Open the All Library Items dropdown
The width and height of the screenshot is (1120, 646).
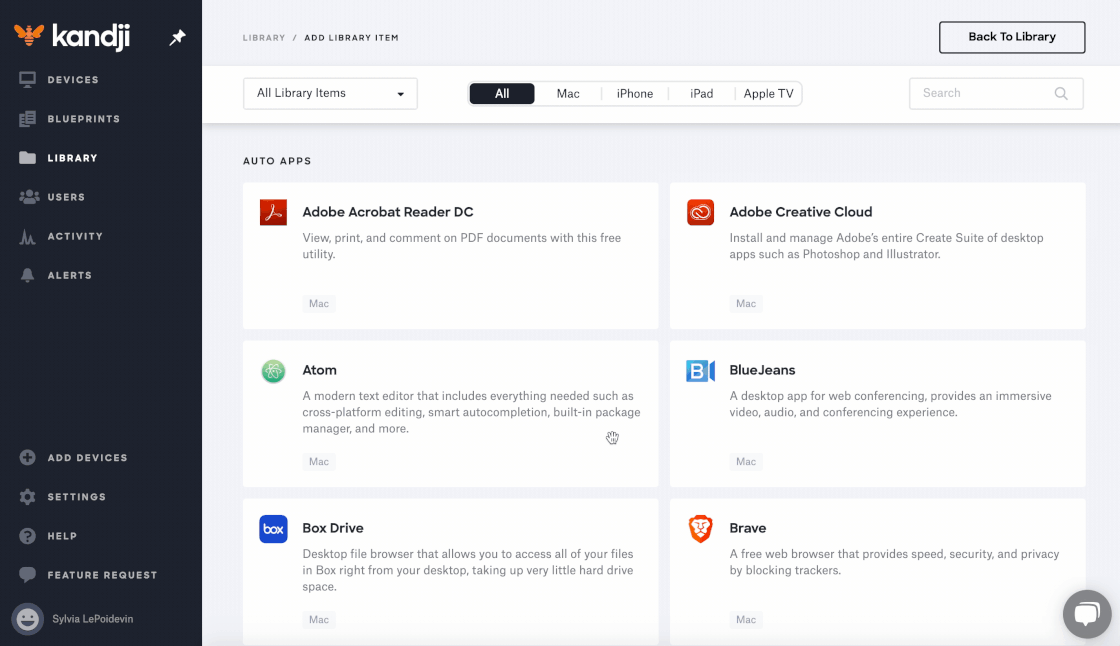[330, 92]
